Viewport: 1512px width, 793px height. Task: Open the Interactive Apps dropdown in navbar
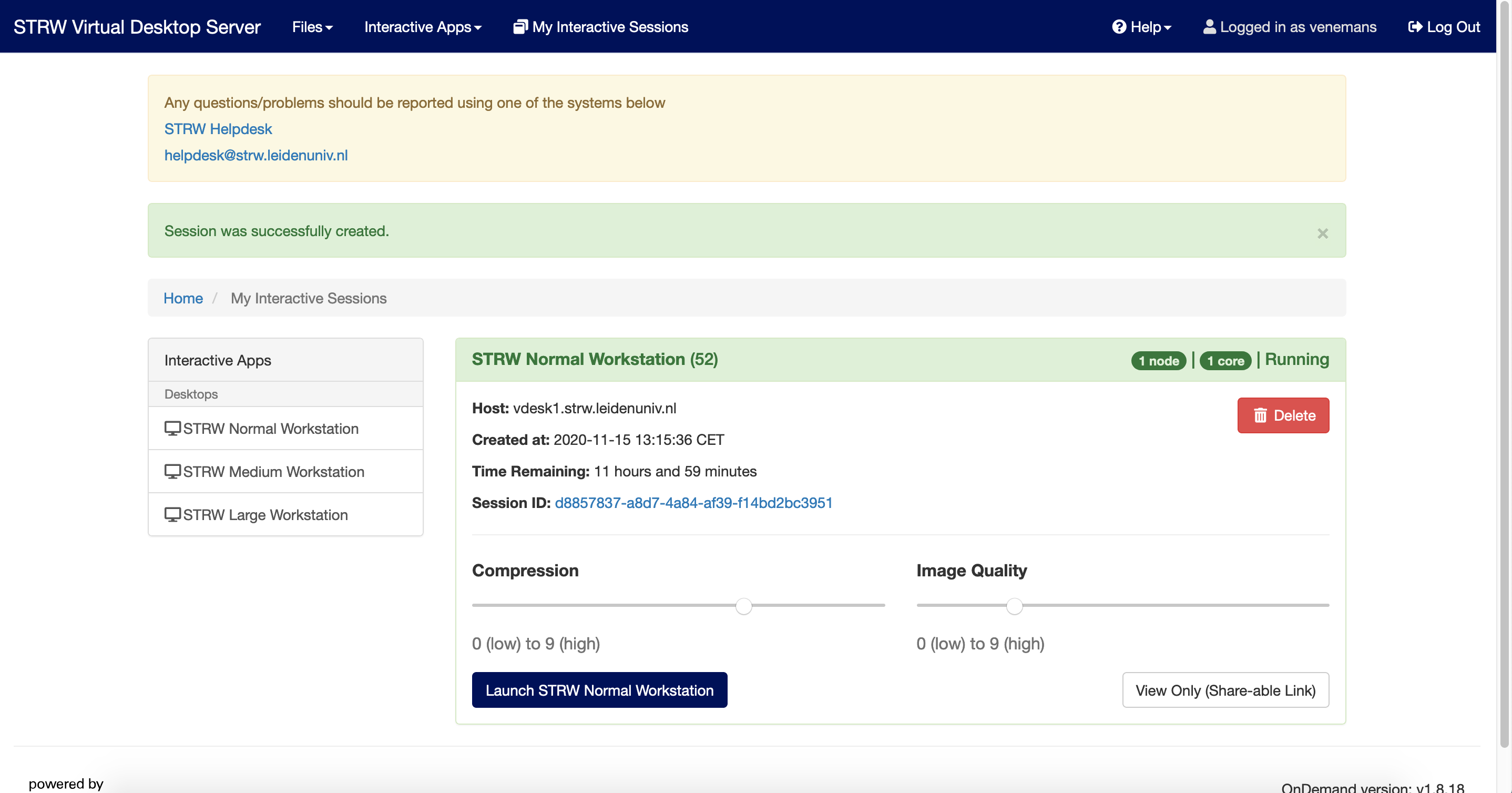pyautogui.click(x=423, y=27)
